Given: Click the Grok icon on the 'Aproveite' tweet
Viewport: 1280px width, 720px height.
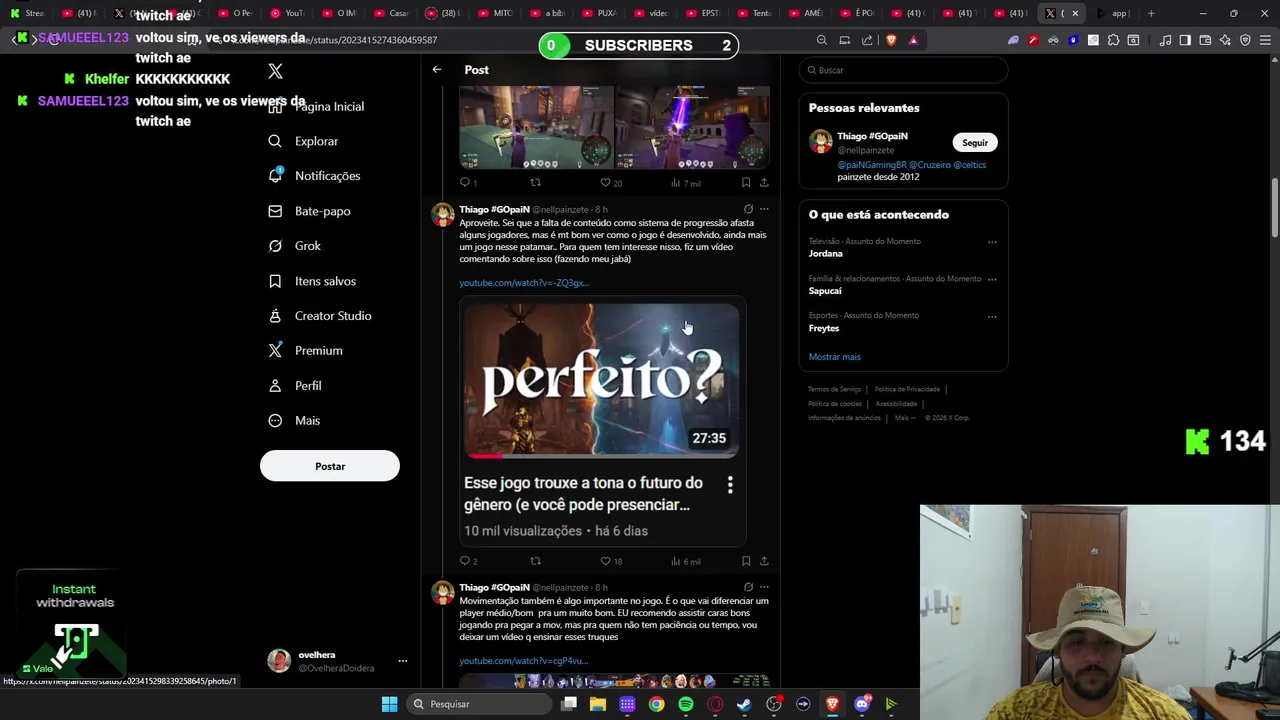Looking at the screenshot, I should tap(748, 209).
